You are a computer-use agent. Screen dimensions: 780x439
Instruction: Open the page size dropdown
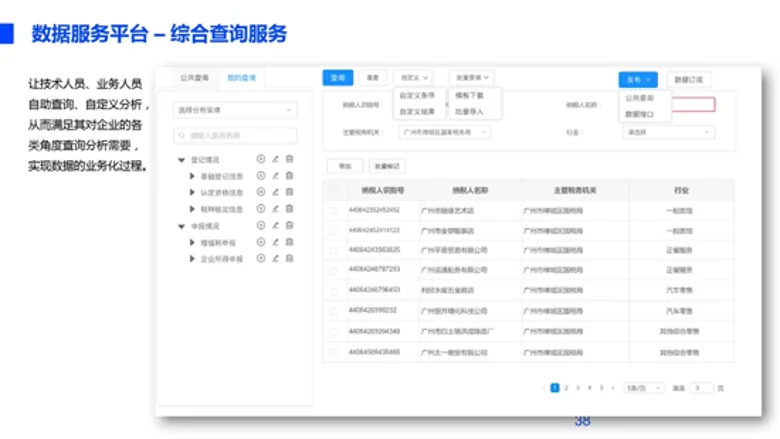point(644,388)
